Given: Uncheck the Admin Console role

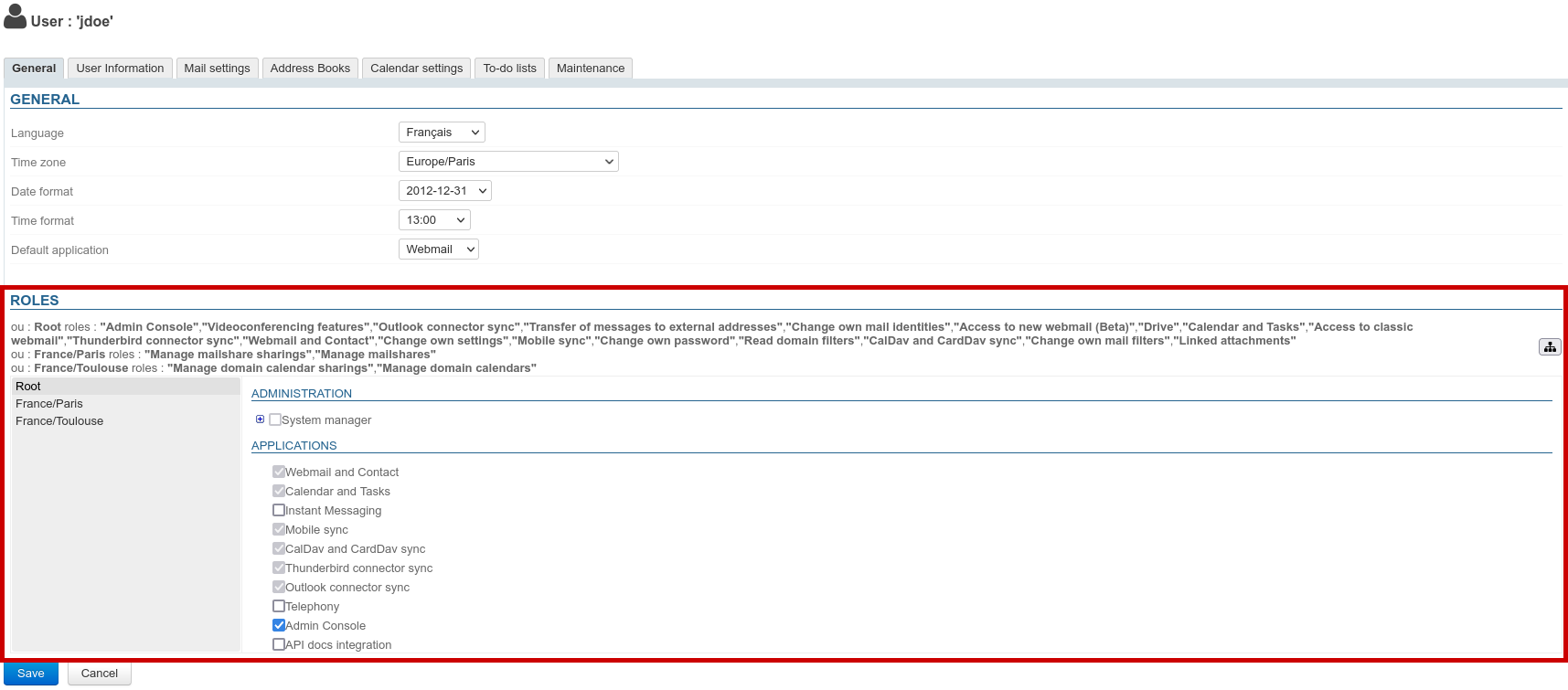Looking at the screenshot, I should 279,625.
